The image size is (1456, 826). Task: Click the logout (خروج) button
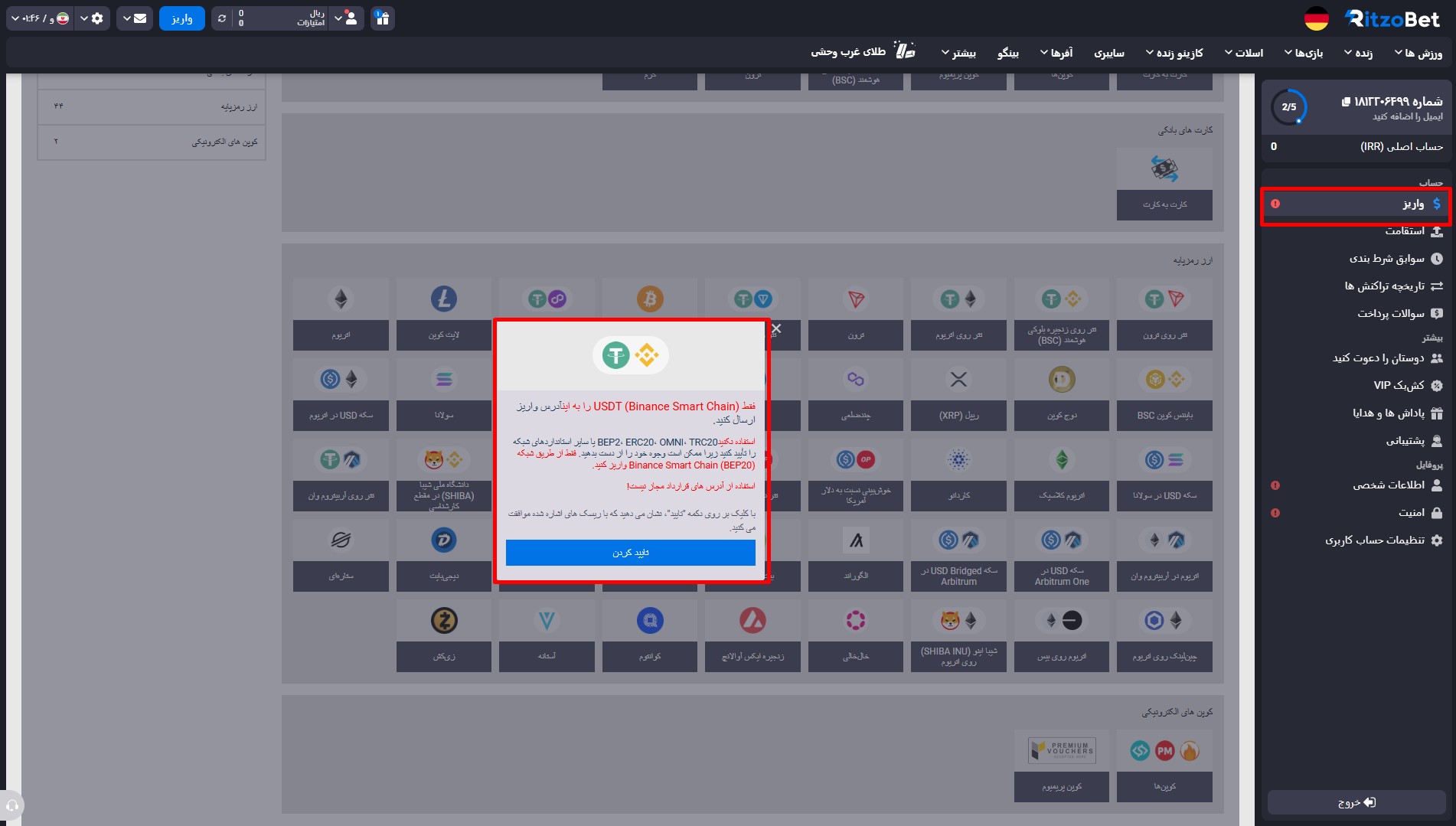click(1356, 802)
